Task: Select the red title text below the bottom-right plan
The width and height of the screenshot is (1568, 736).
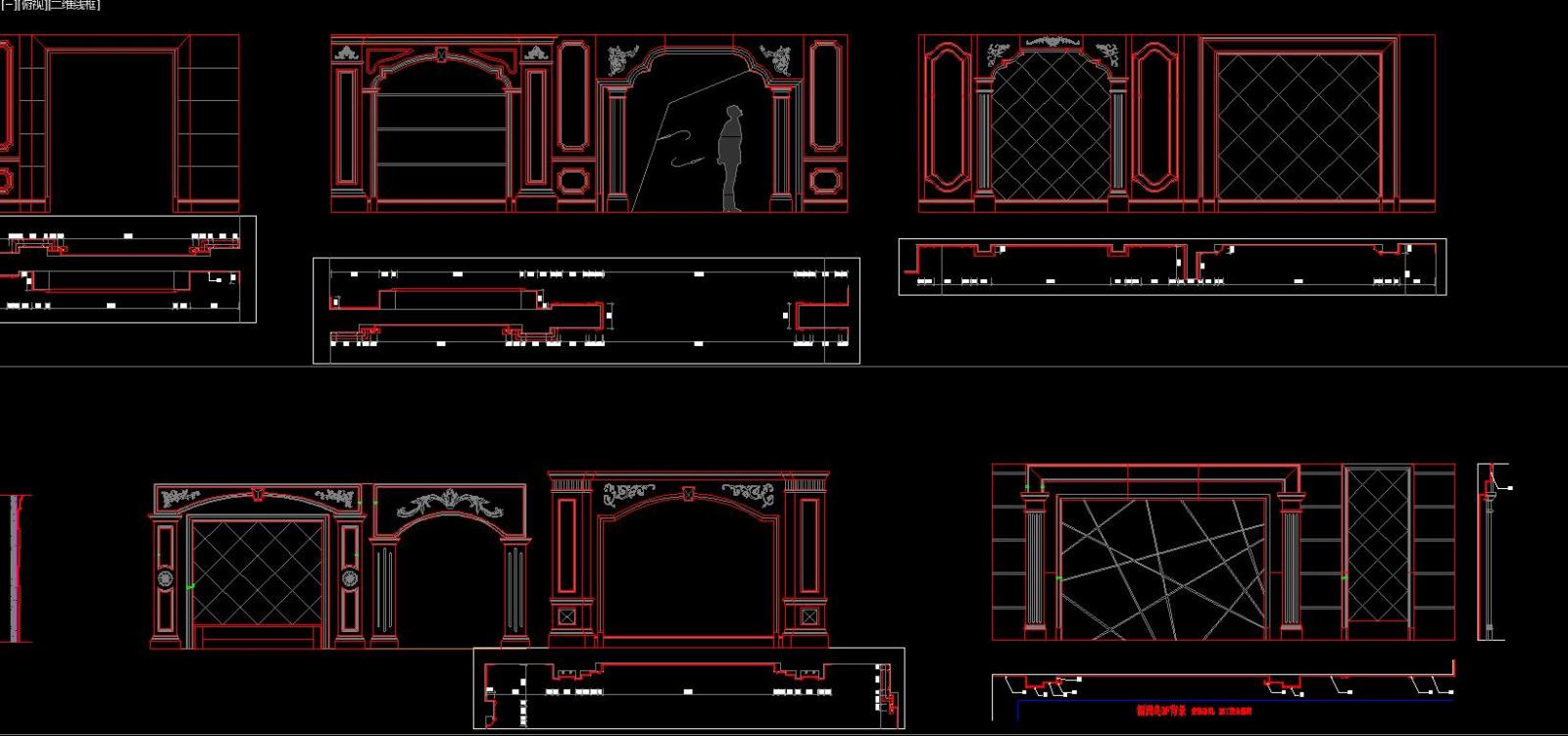Action: (1193, 711)
